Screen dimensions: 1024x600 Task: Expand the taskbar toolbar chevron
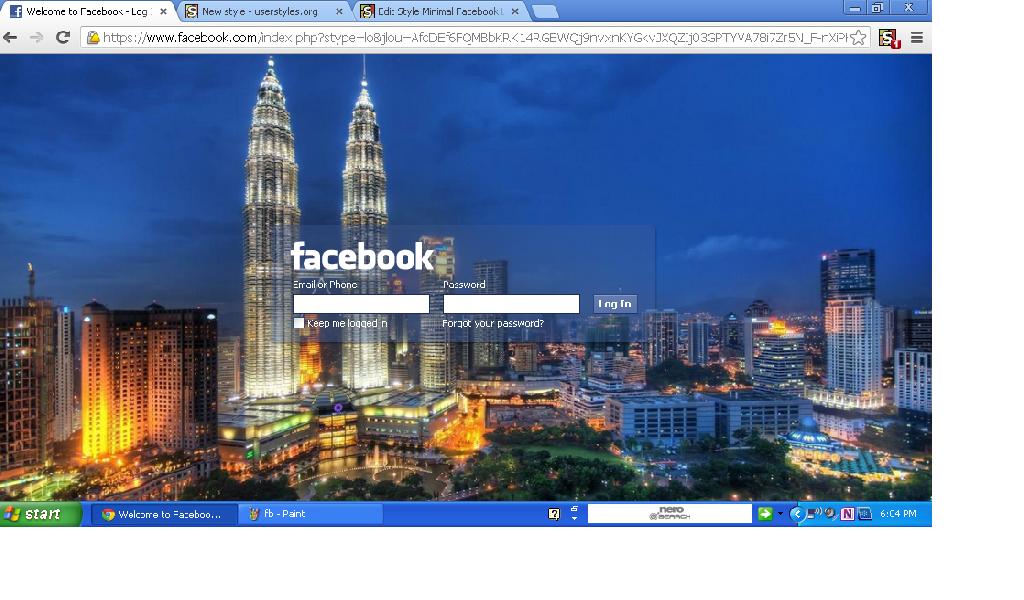click(574, 514)
